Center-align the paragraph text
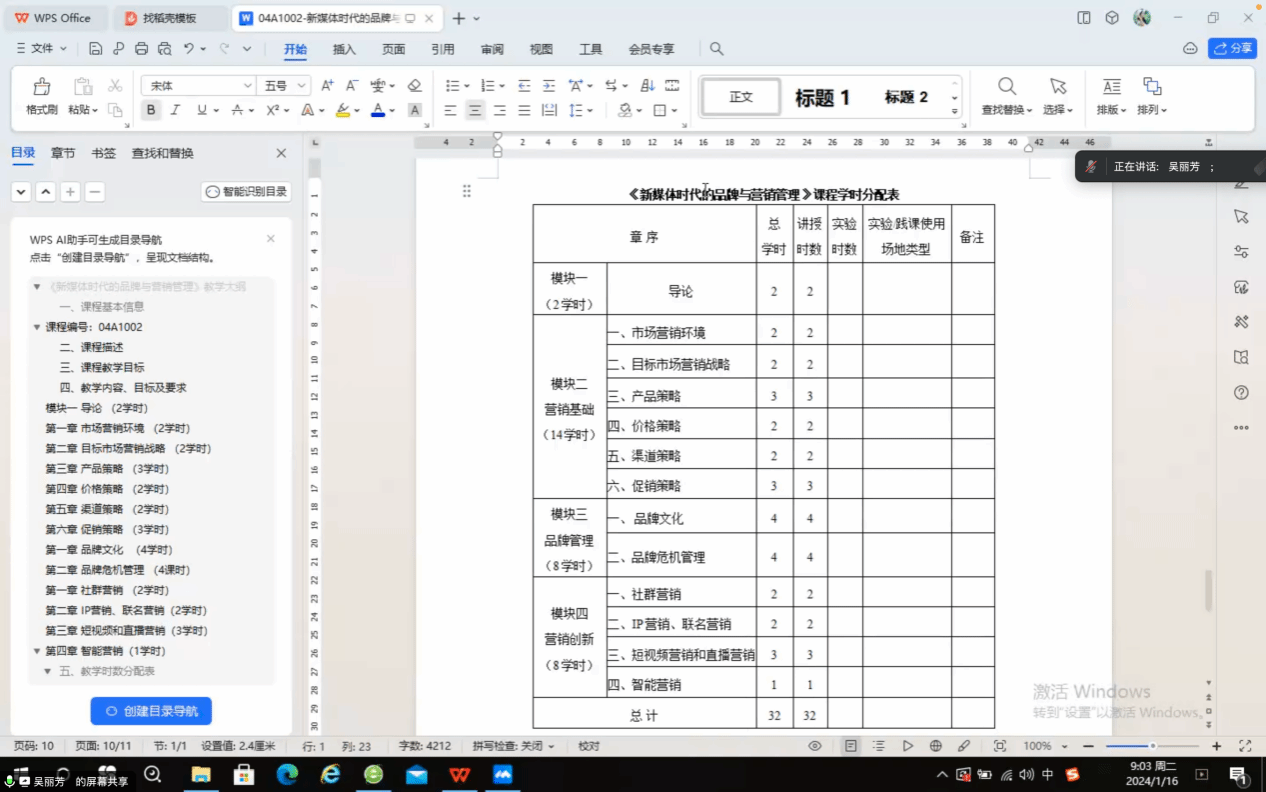 (475, 110)
